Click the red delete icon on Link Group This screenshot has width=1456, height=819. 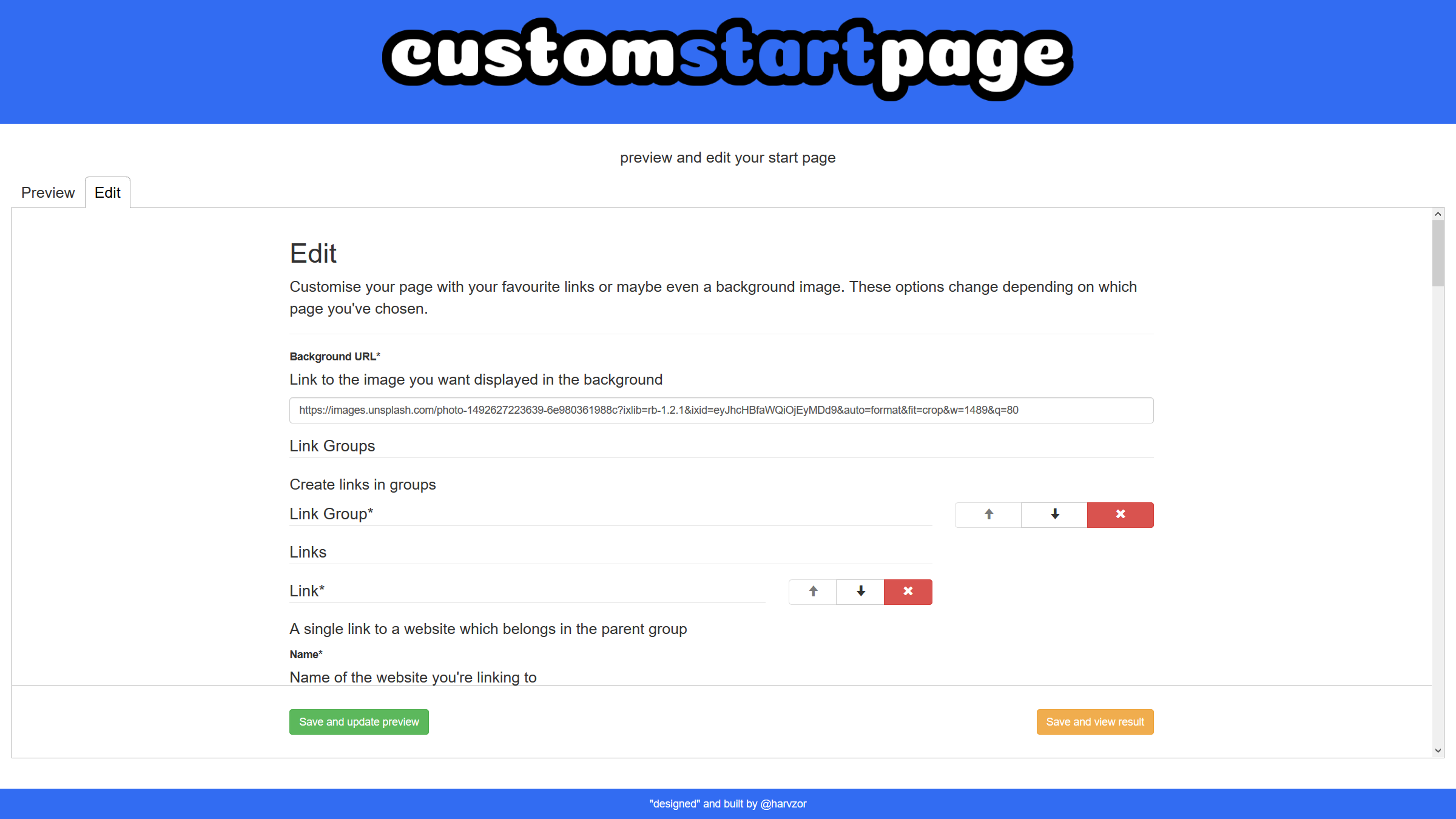tap(1120, 514)
